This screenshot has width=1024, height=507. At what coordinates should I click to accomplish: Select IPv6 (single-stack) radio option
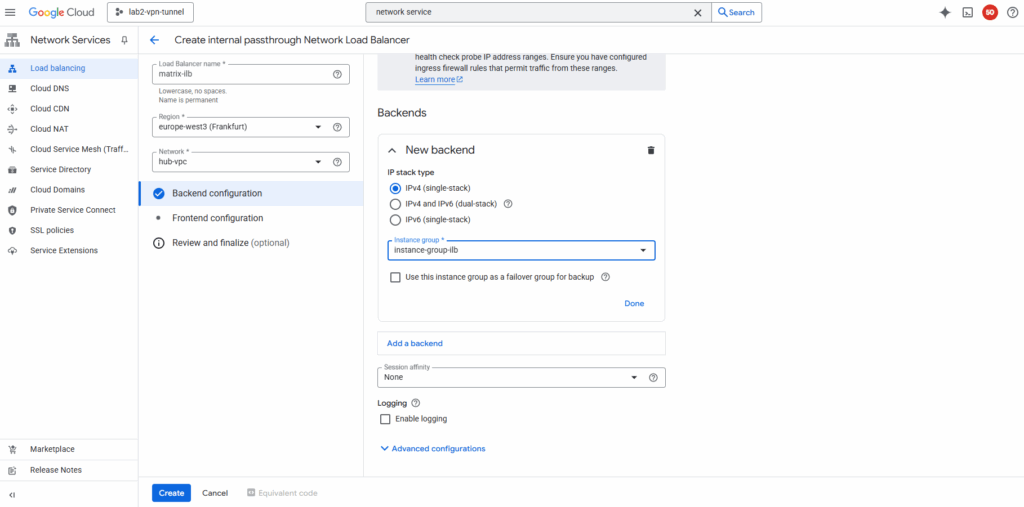[395, 219]
